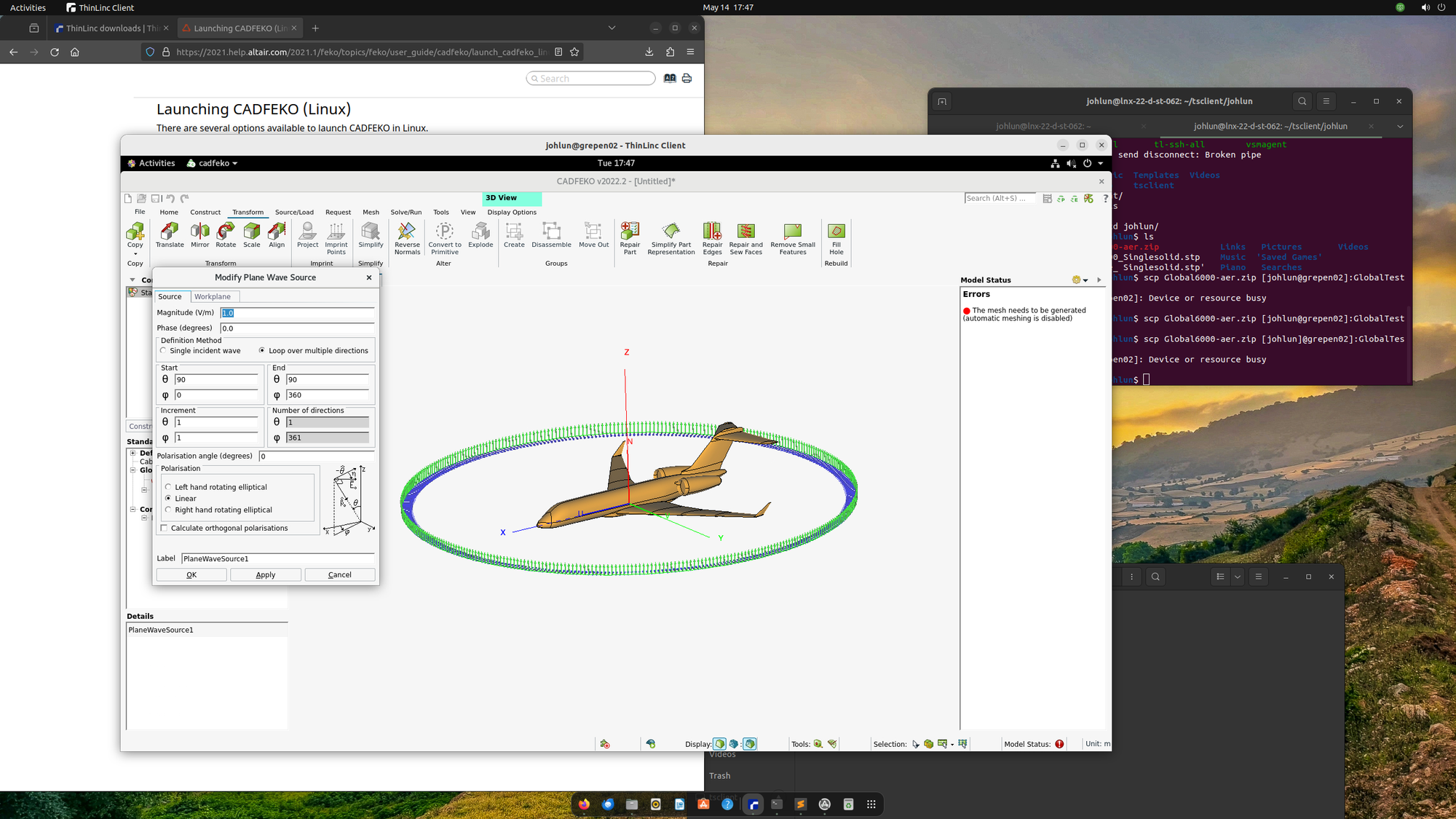Click the Magnitude (V/m) input field

point(297,313)
